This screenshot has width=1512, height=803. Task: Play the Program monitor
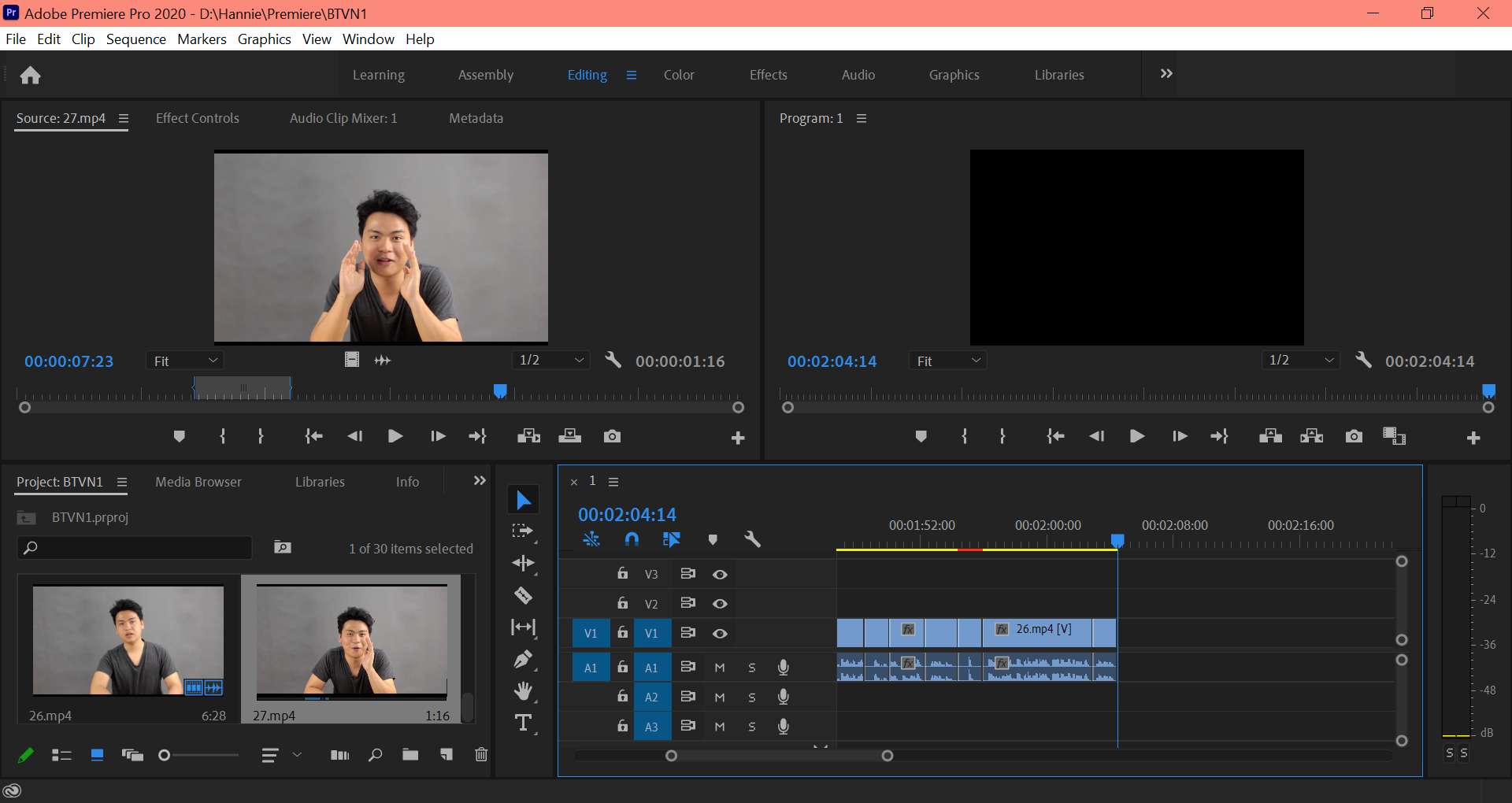(1136, 436)
